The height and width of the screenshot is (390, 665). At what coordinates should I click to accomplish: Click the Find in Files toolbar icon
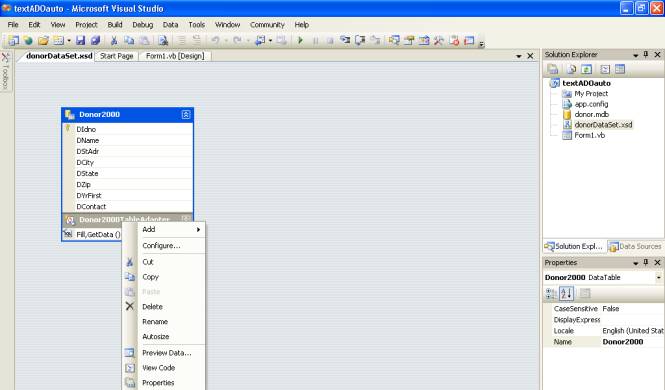(163, 41)
